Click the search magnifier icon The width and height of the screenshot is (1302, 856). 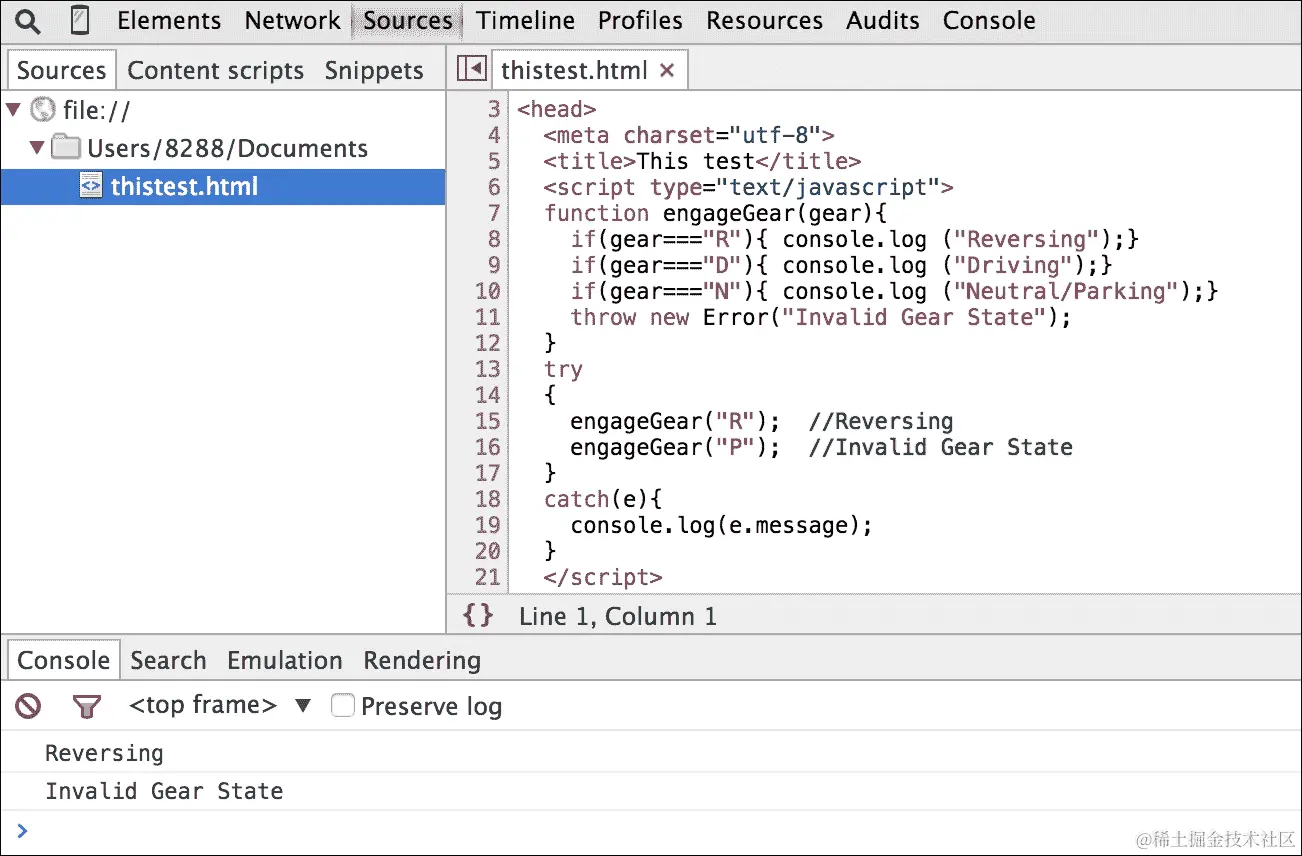click(25, 20)
